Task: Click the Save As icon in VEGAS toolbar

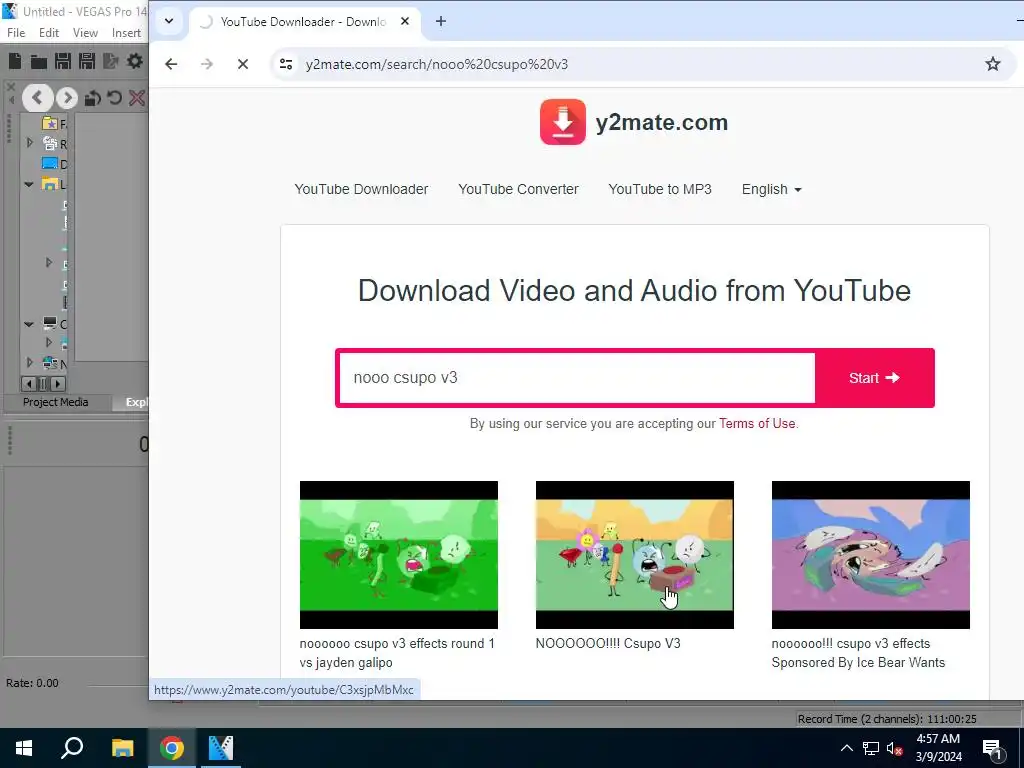Action: [87, 61]
